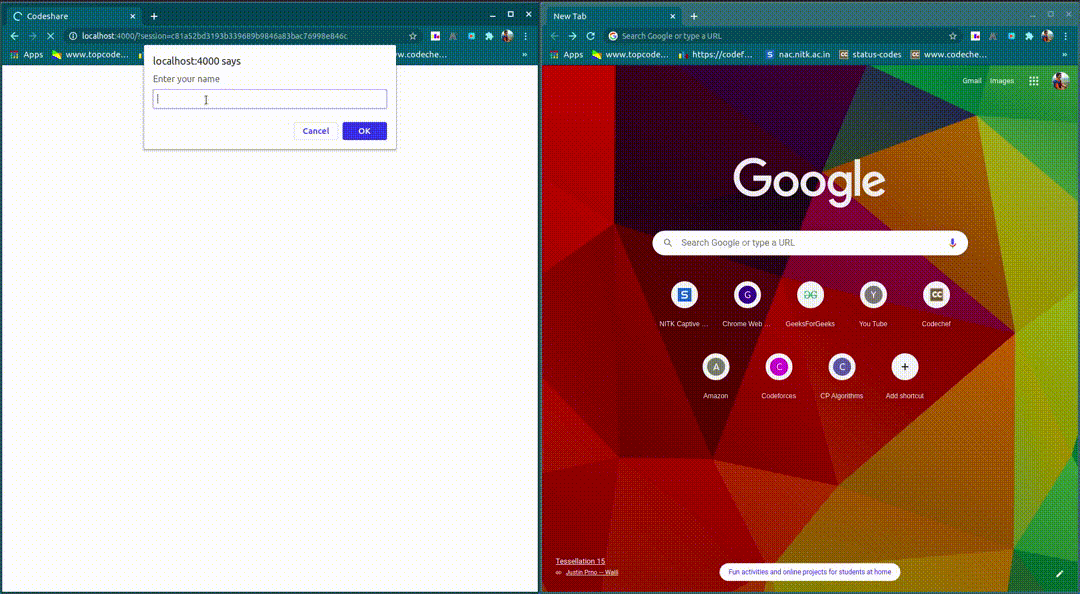Open the CP Algorithms shortcut
1080x594 pixels.
point(842,376)
